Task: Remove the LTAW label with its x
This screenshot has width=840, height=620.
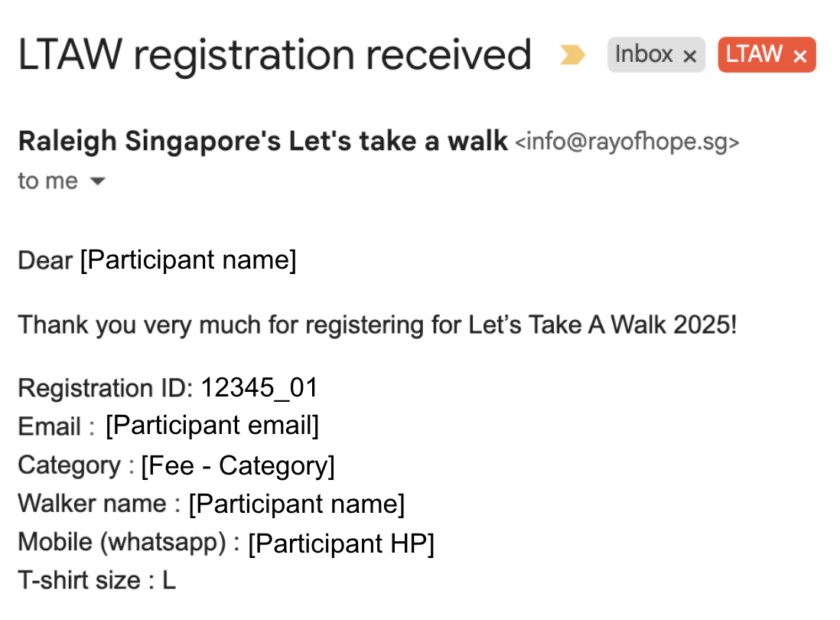Action: [x=799, y=55]
